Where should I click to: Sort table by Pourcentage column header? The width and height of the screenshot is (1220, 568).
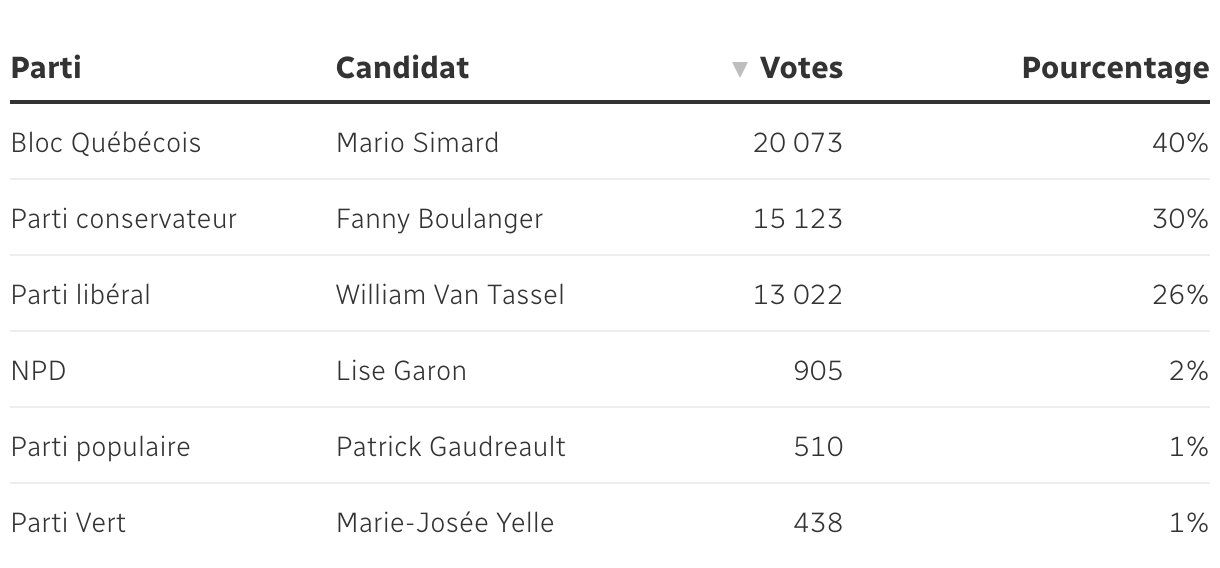1115,68
